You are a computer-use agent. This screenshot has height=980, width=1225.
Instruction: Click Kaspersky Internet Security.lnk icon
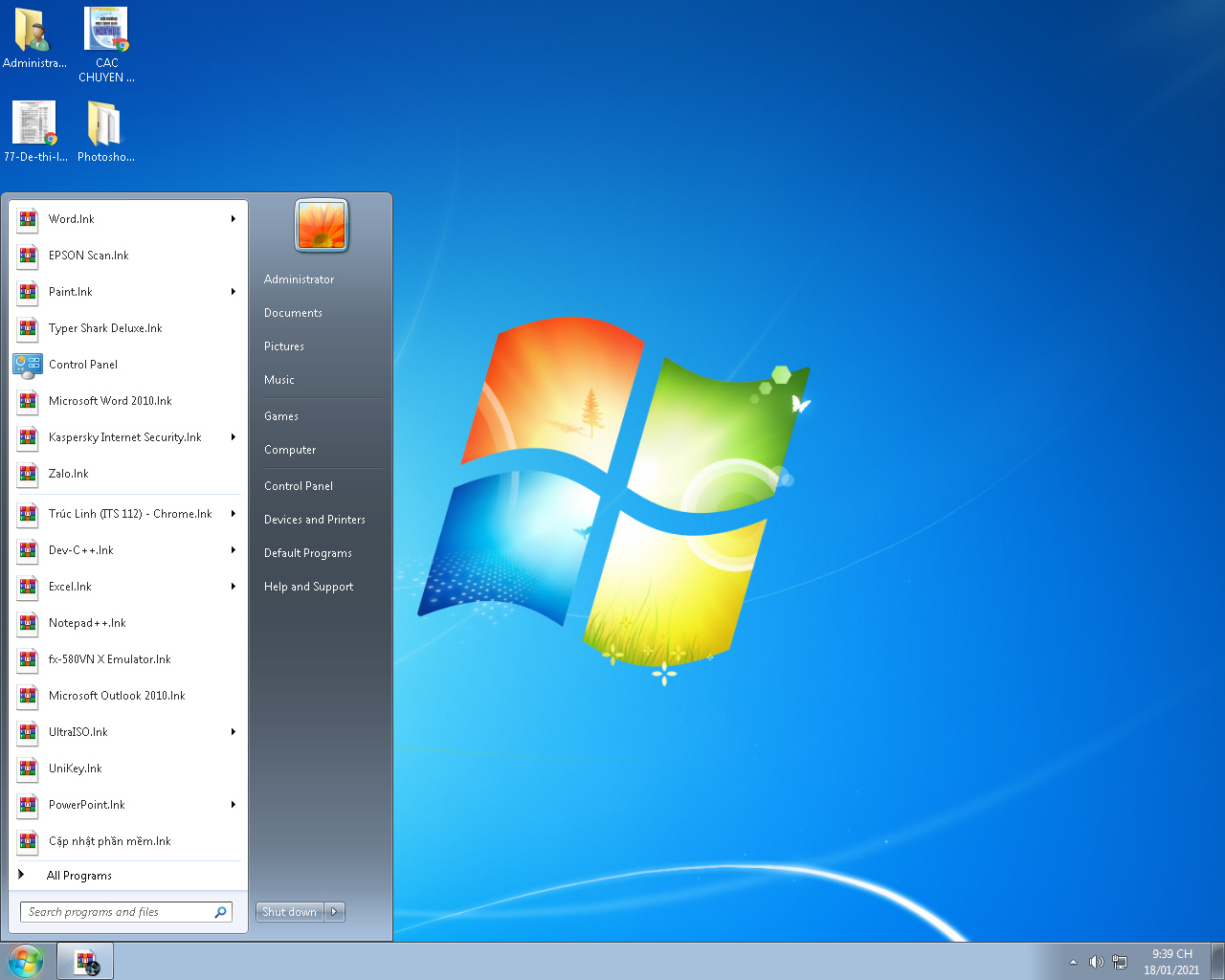pos(28,437)
